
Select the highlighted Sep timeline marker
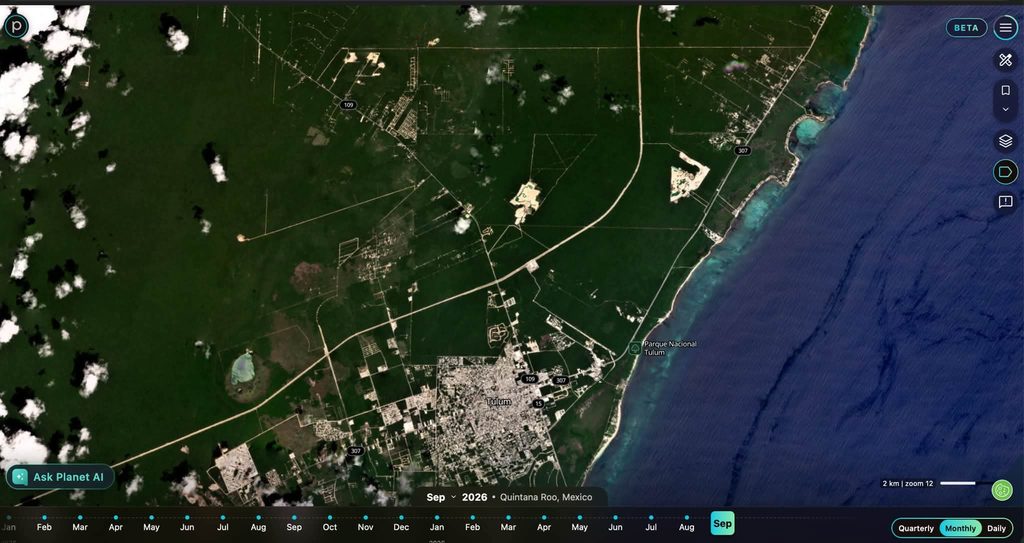pos(722,523)
